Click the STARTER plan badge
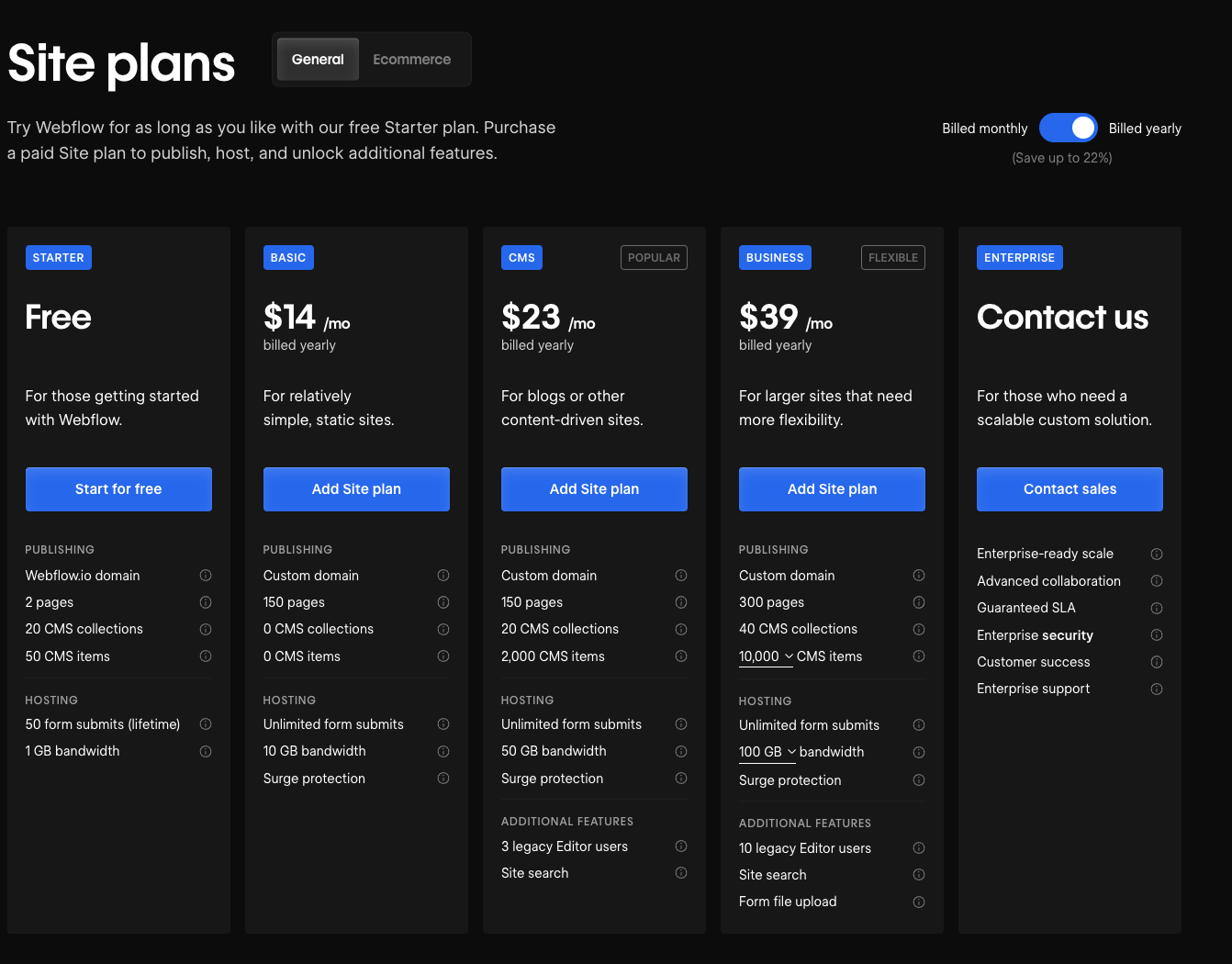Image resolution: width=1232 pixels, height=964 pixels. [x=59, y=258]
